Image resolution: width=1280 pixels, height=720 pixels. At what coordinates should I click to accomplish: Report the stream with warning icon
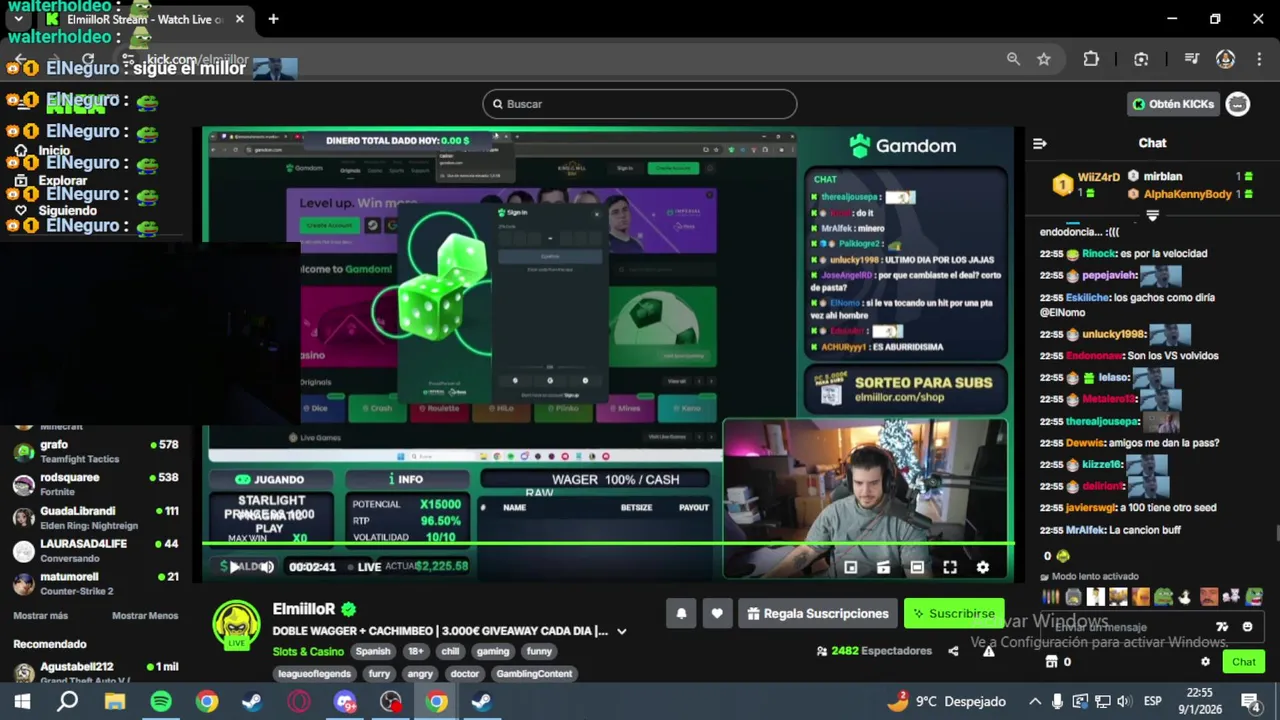pyautogui.click(x=988, y=651)
